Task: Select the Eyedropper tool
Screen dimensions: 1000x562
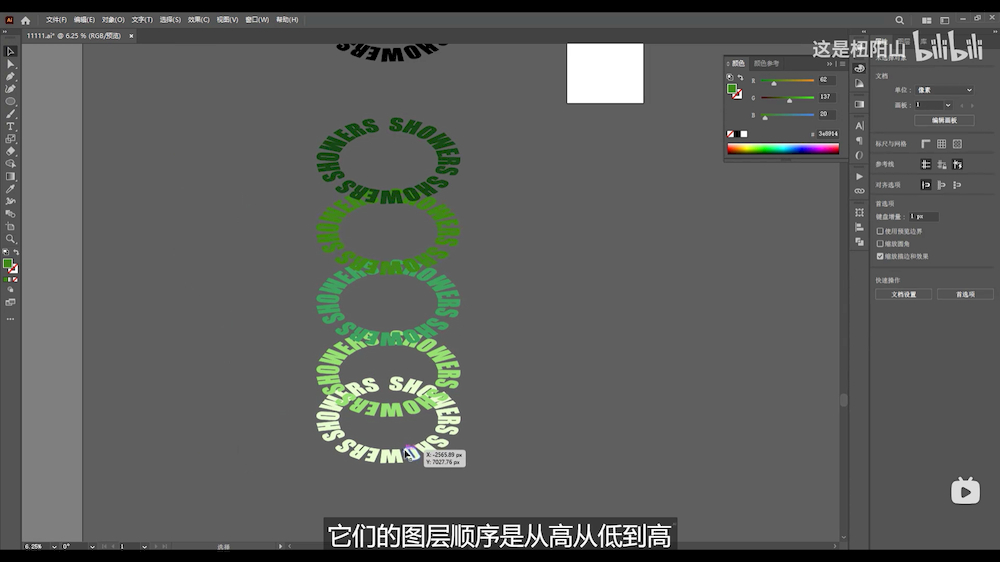Action: pyautogui.click(x=10, y=189)
